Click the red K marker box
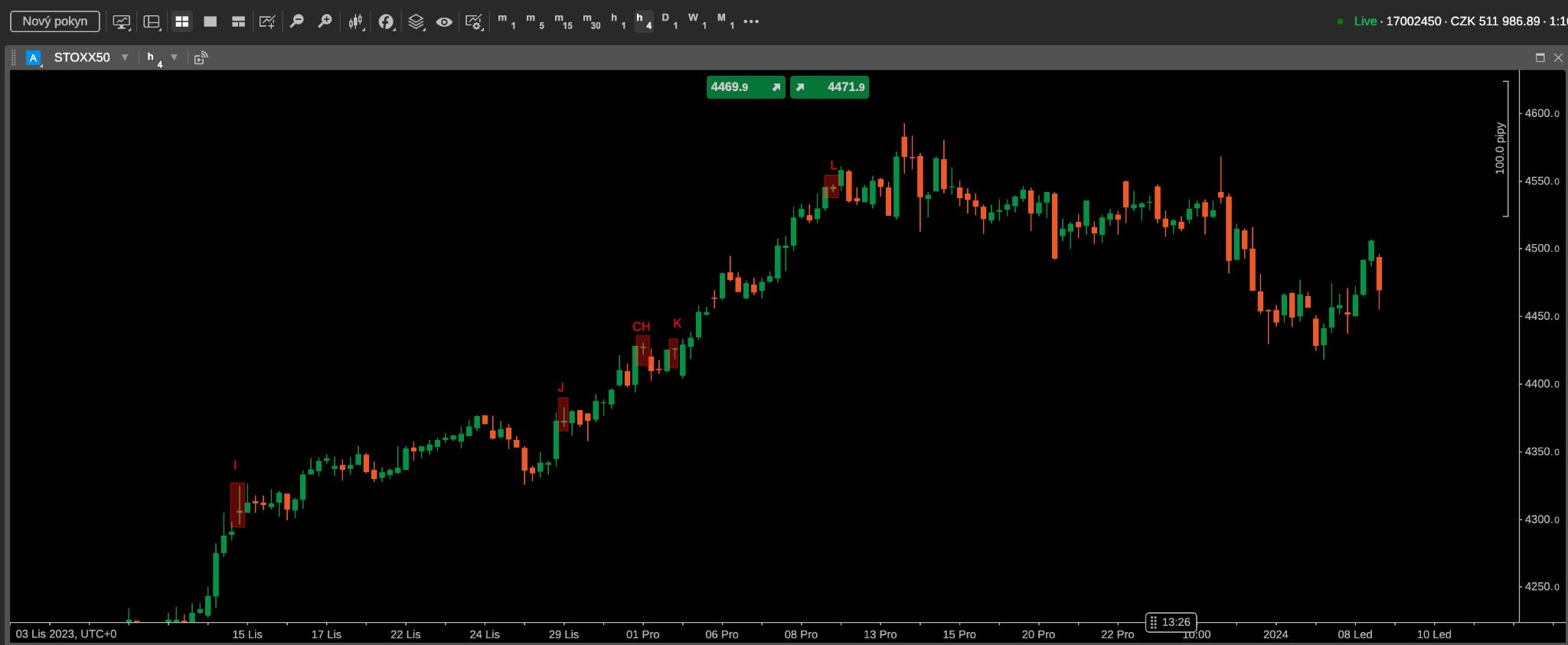Image resolution: width=1568 pixels, height=645 pixels. click(x=674, y=354)
